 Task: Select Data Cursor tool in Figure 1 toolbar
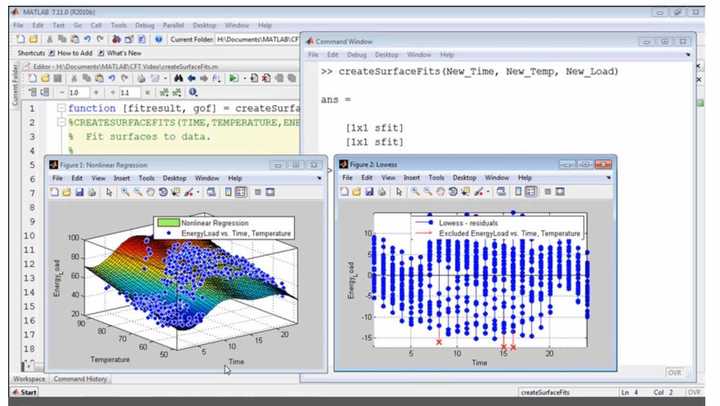tap(175, 192)
